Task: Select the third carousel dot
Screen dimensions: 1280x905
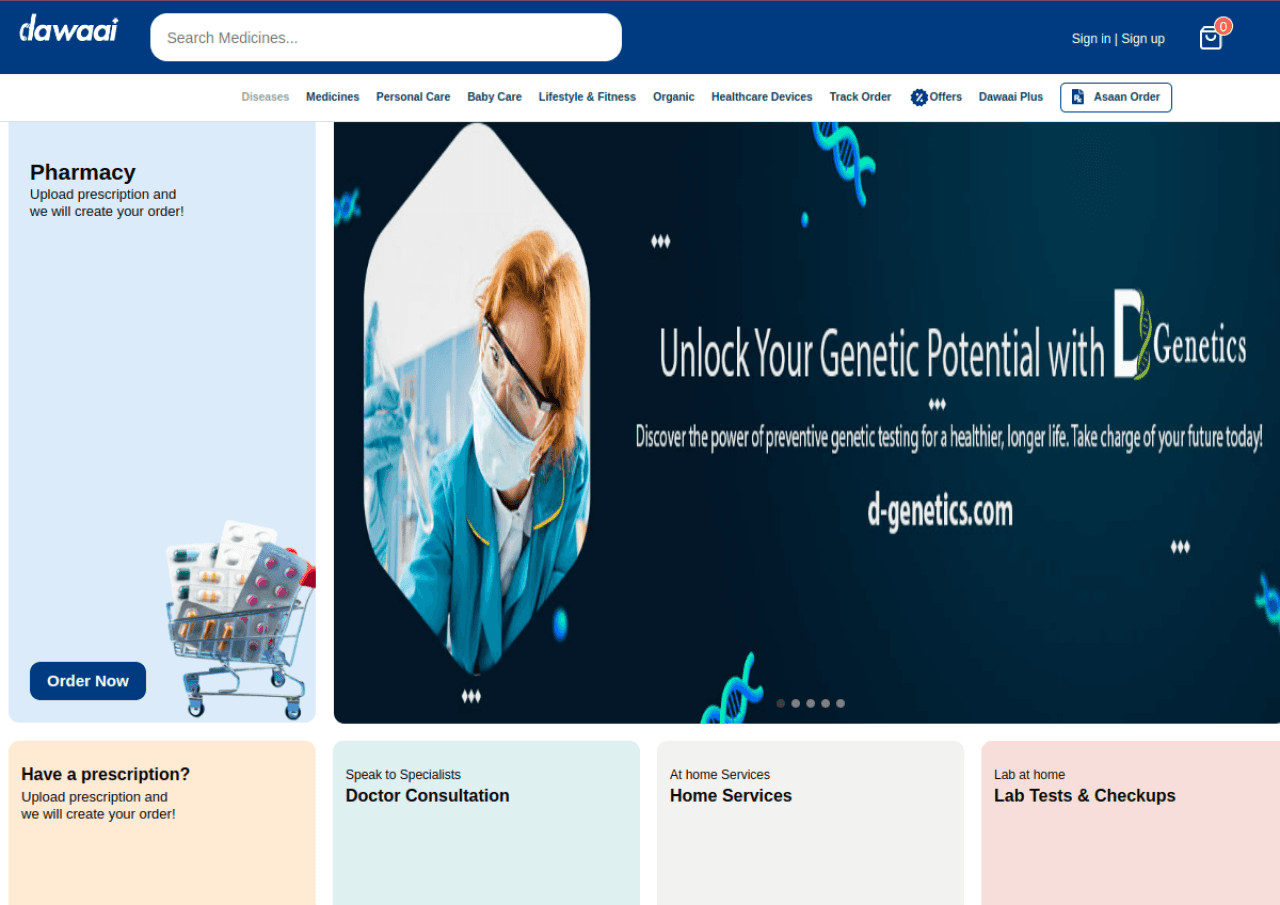Action: click(x=811, y=703)
